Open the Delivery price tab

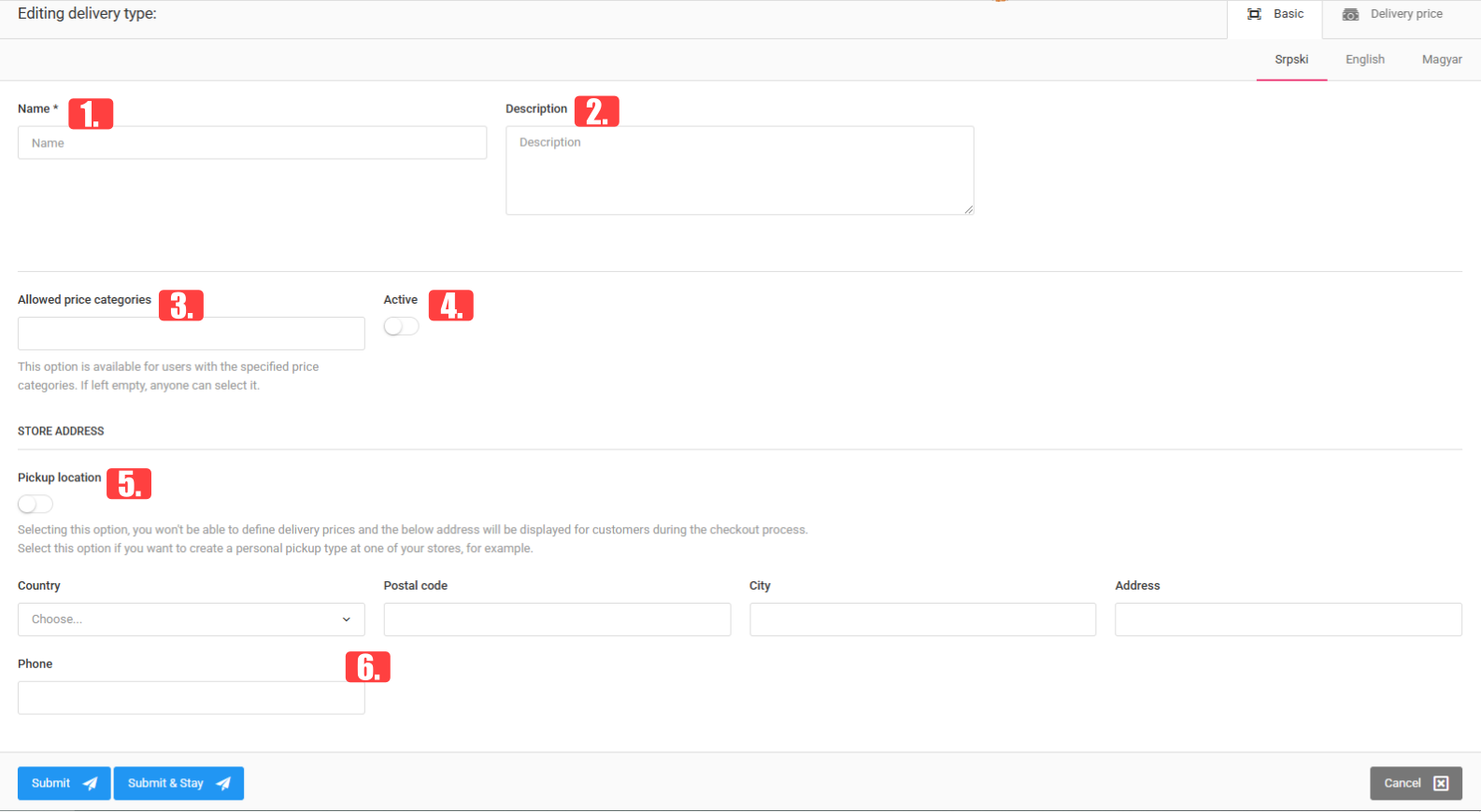click(1405, 14)
